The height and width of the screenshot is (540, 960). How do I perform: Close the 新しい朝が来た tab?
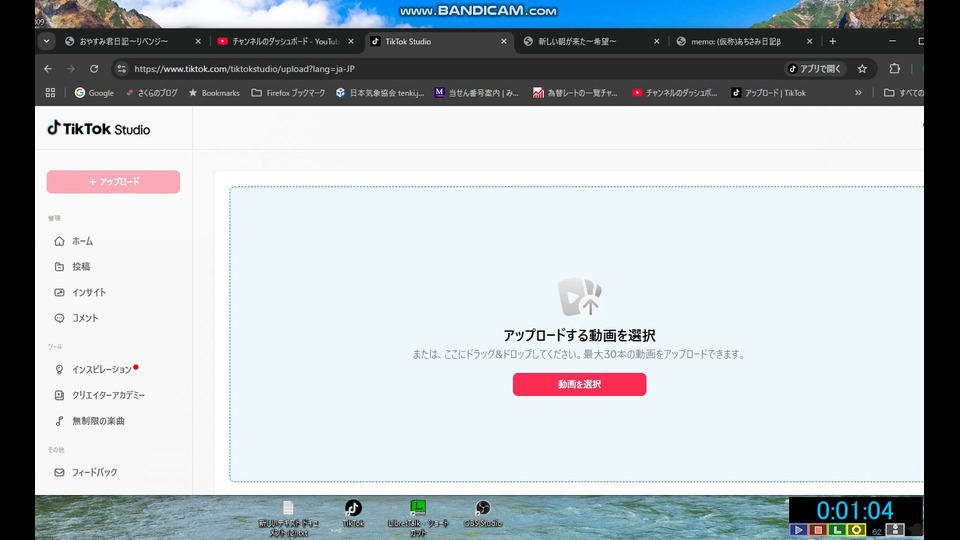656,42
